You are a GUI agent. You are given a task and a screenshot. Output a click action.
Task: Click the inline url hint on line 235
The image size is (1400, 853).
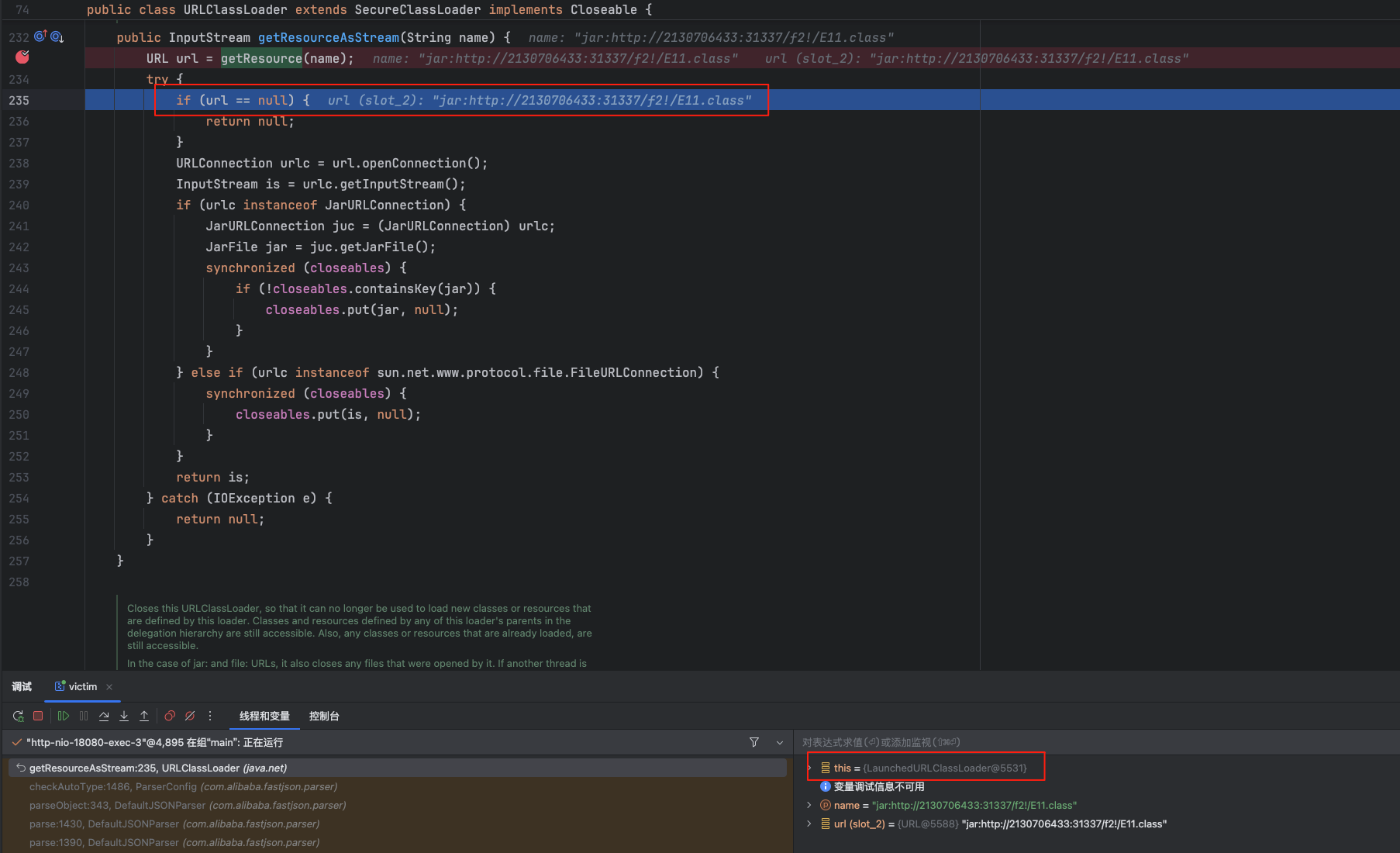(x=540, y=100)
